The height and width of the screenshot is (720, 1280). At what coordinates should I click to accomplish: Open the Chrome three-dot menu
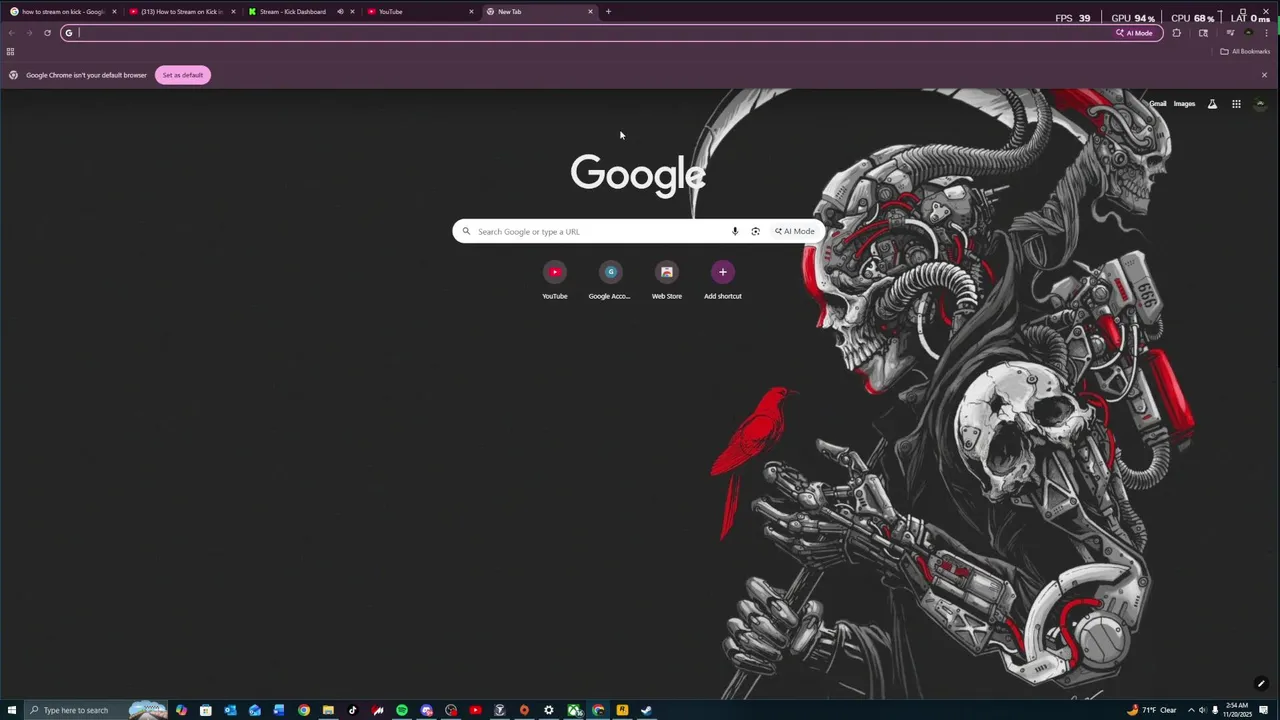(x=1266, y=33)
